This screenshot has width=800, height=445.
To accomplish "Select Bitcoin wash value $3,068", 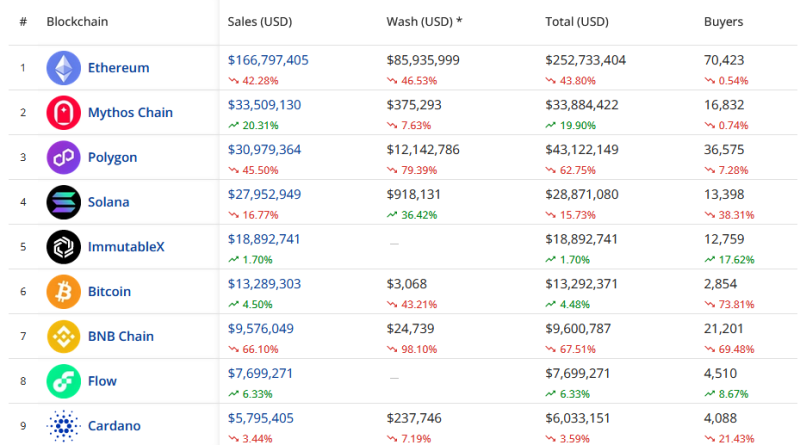I will pos(407,284).
